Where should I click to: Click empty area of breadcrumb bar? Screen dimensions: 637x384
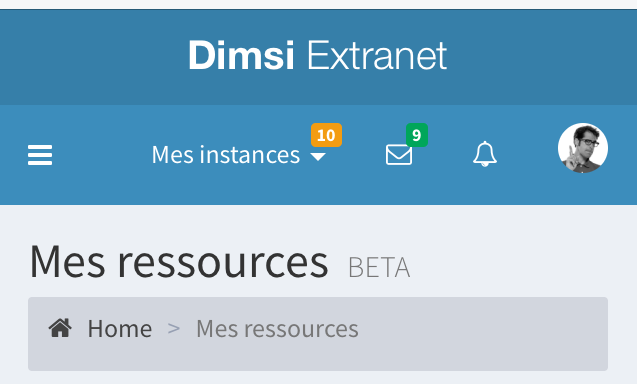pyautogui.click(x=483, y=334)
